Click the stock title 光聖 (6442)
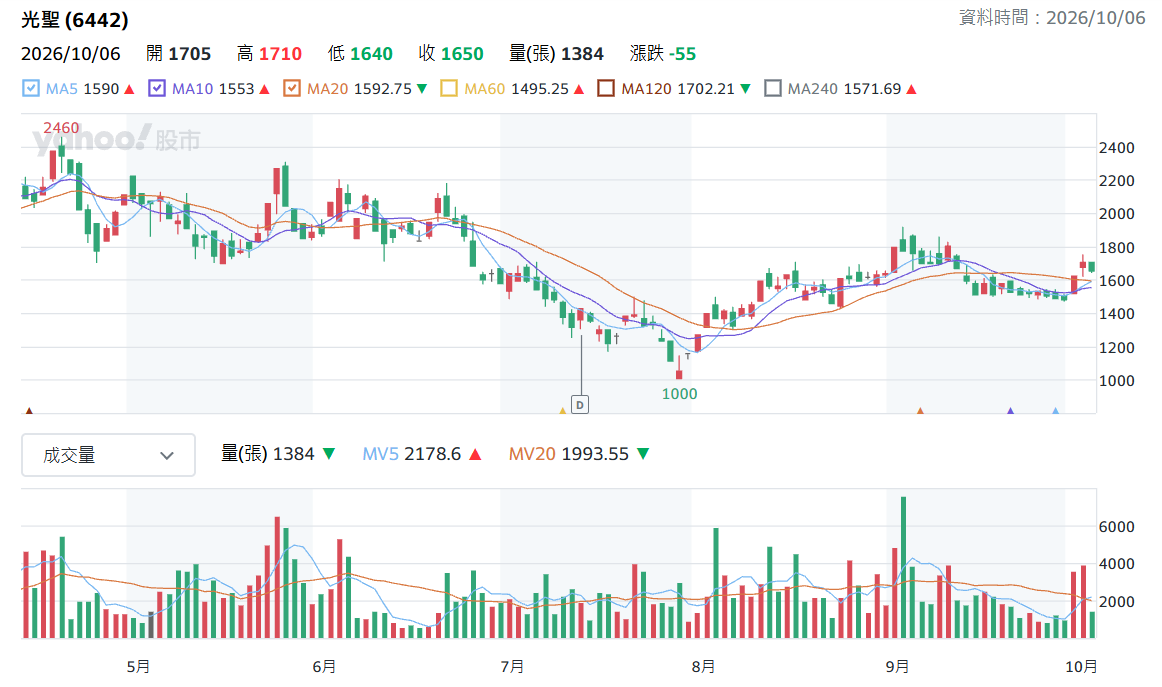The height and width of the screenshot is (687, 1162). (75, 20)
